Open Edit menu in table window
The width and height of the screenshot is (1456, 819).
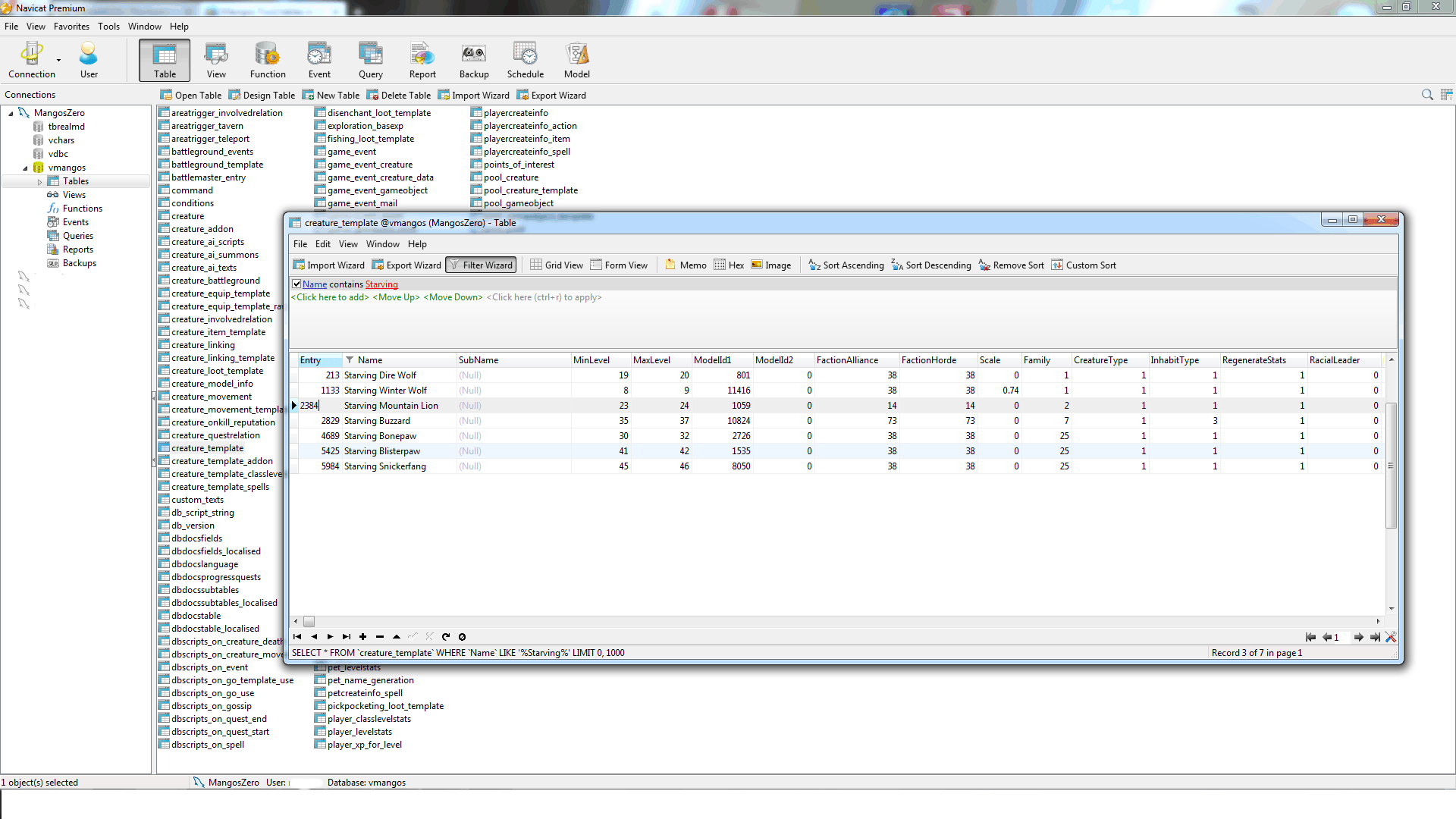click(x=323, y=244)
